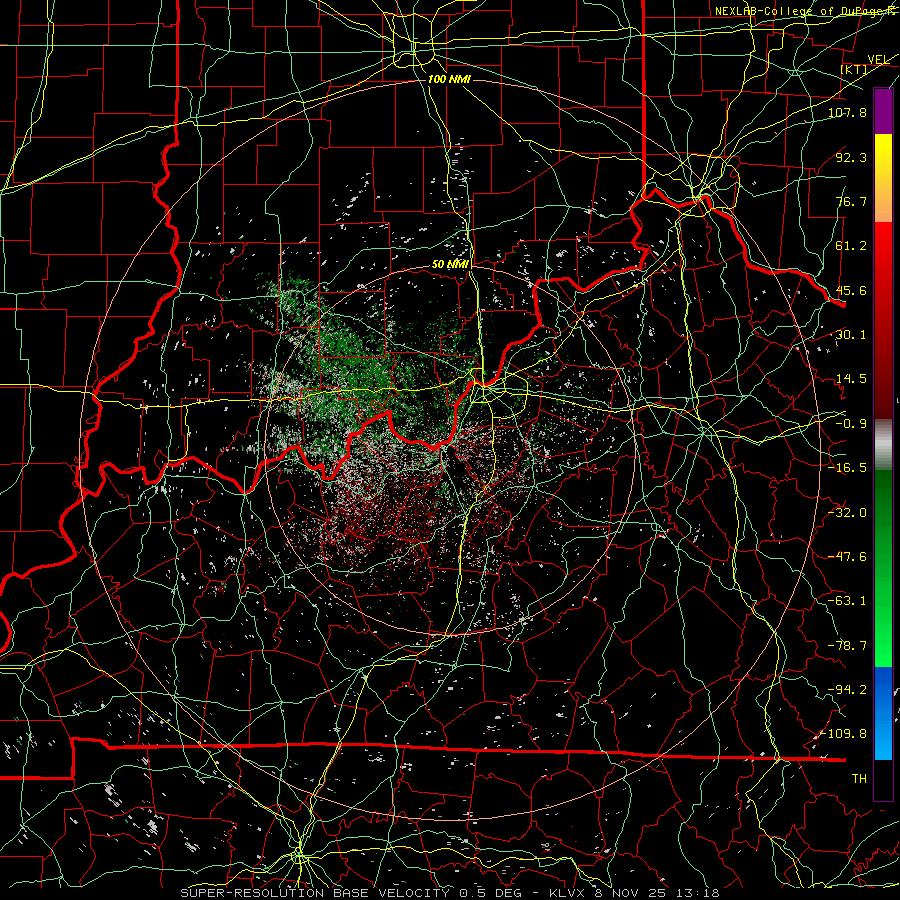Select the 14.5 velocity scale value
The image size is (900, 900).
[851, 379]
